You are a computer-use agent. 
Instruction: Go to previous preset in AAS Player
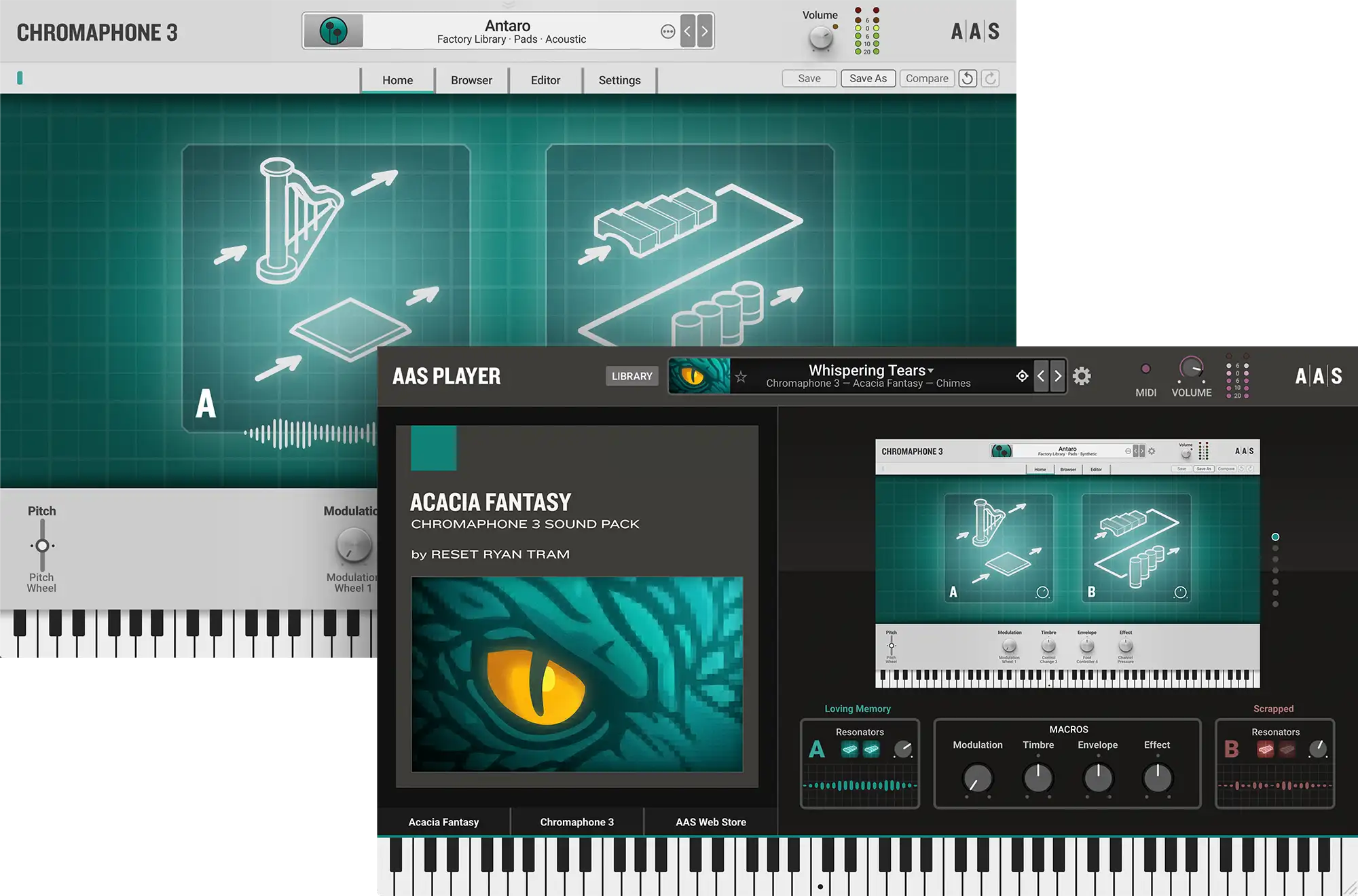point(1041,376)
